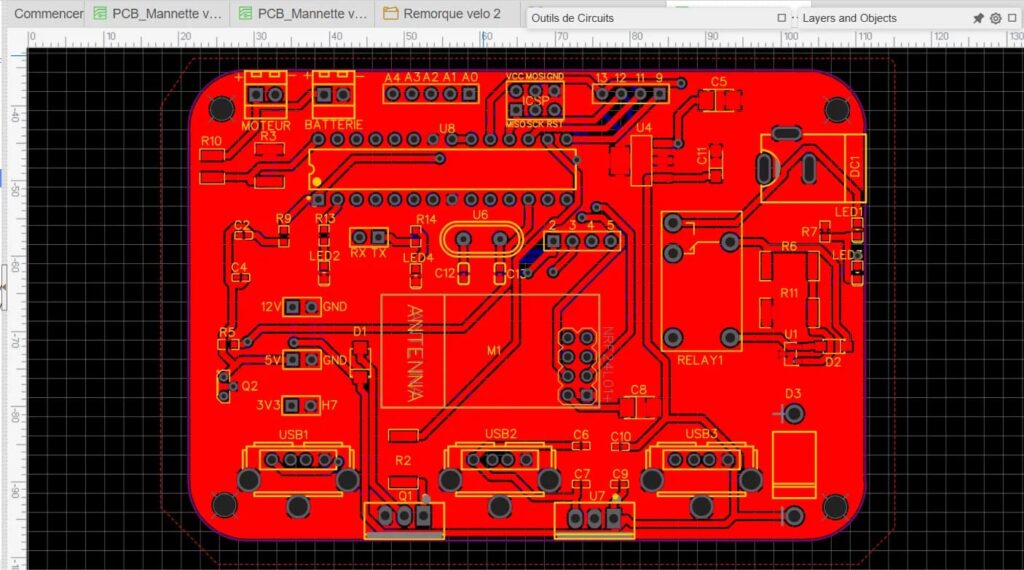Select the R11 resistor label
Viewport: 1024px width, 570px height.
coord(789,293)
